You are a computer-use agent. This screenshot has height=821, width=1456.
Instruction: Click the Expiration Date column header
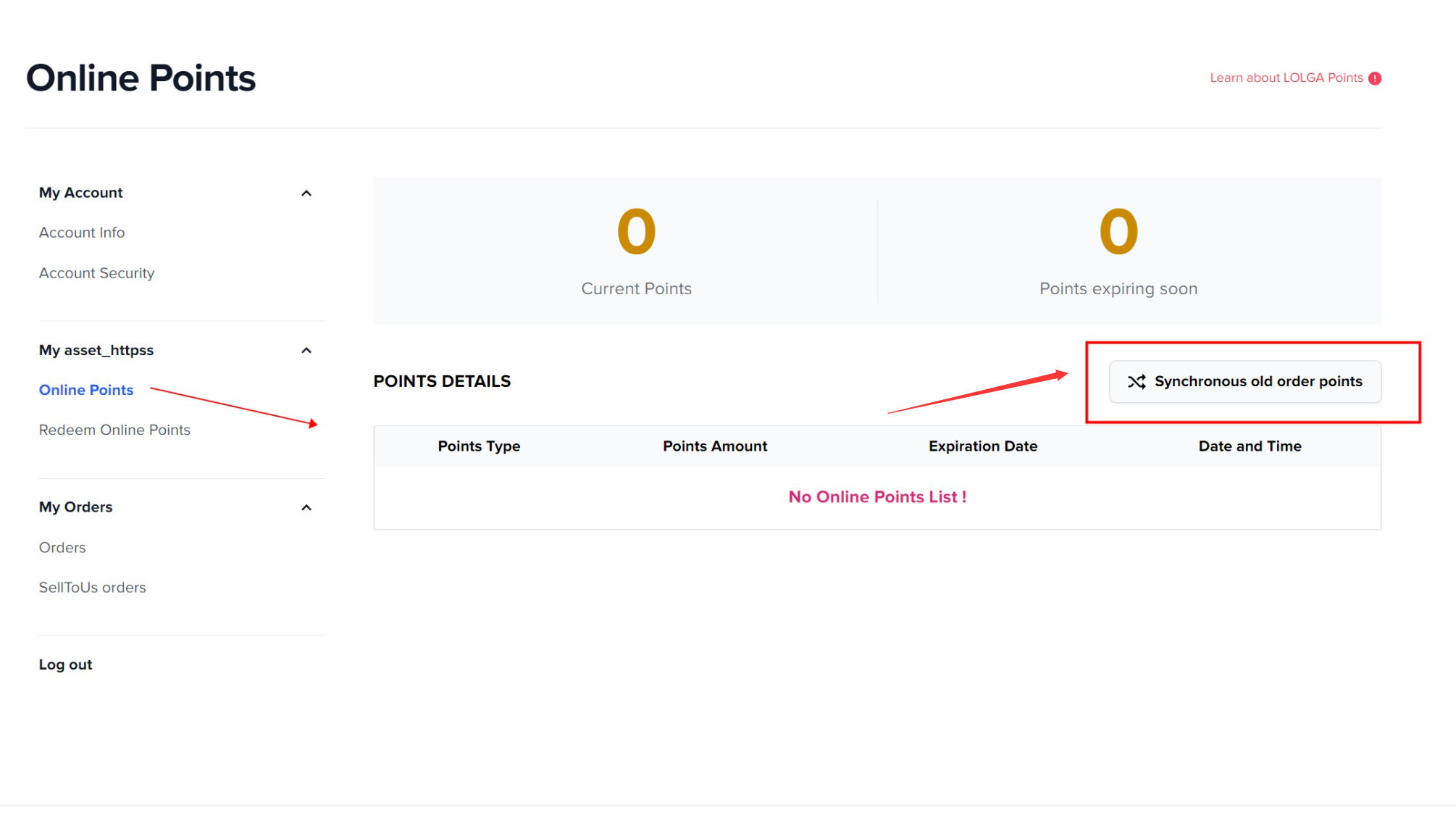tap(983, 446)
